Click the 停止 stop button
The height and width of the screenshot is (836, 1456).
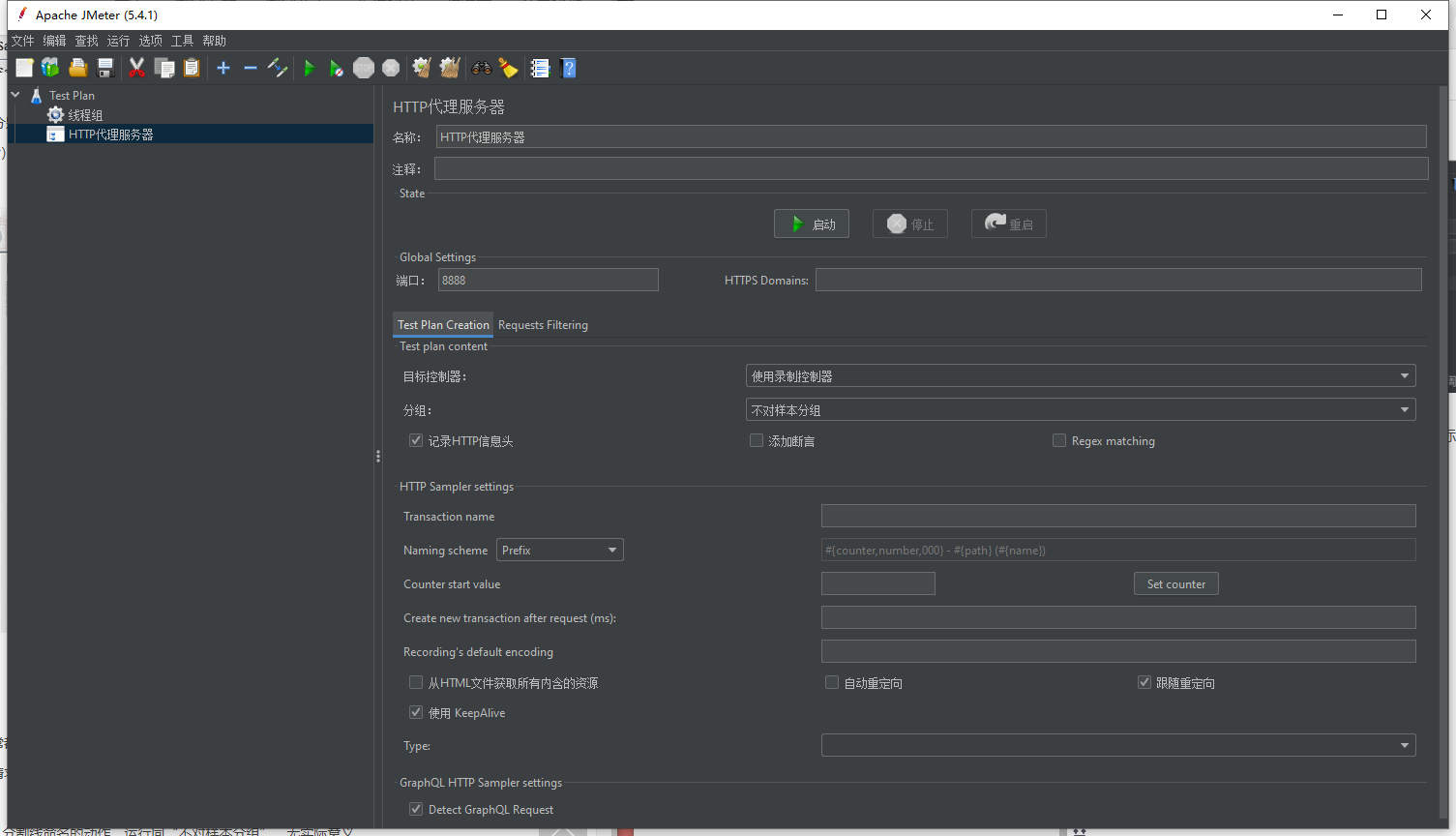click(910, 224)
